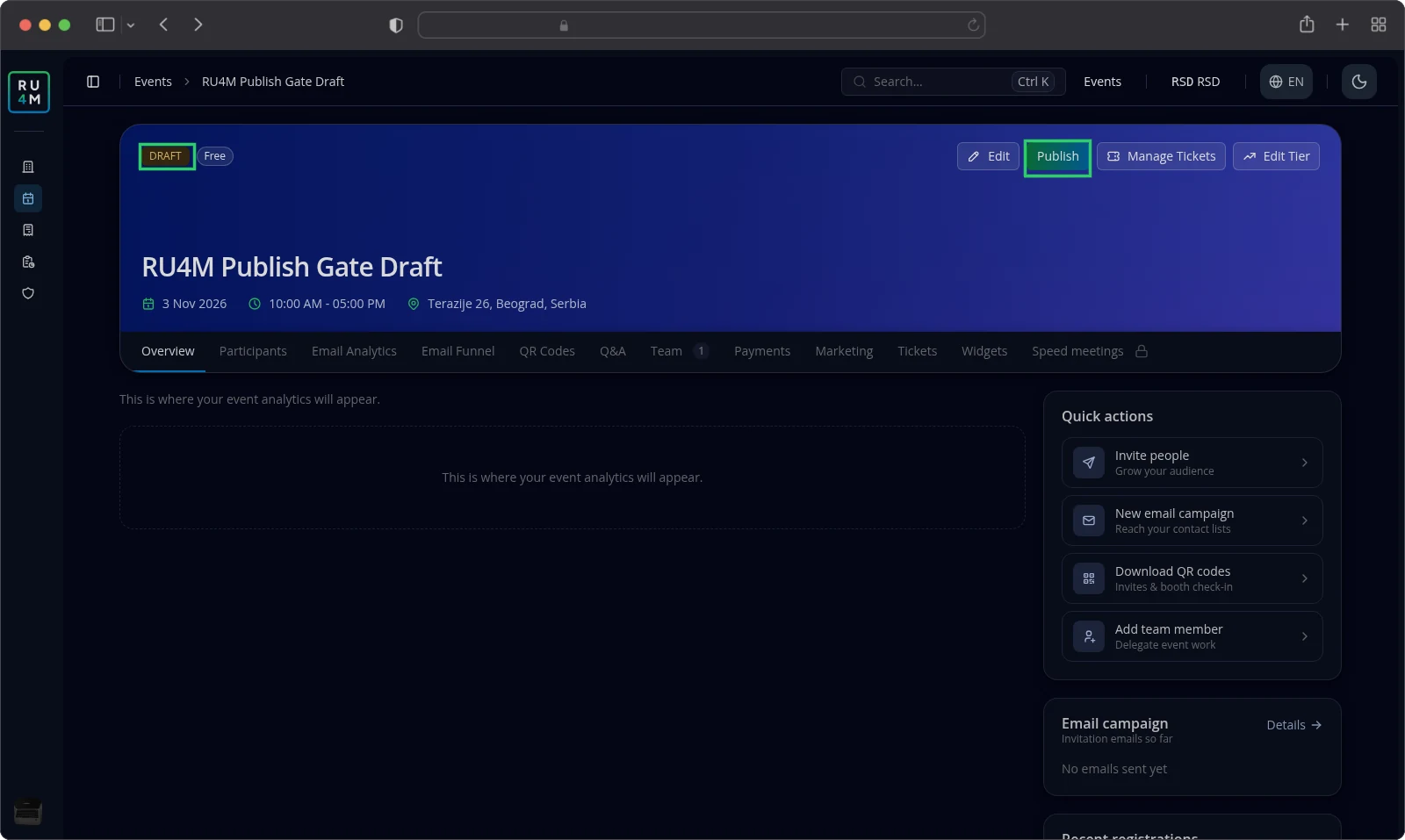Screen dimensions: 1405x840
Task: Open the Team tab
Action: point(680,351)
